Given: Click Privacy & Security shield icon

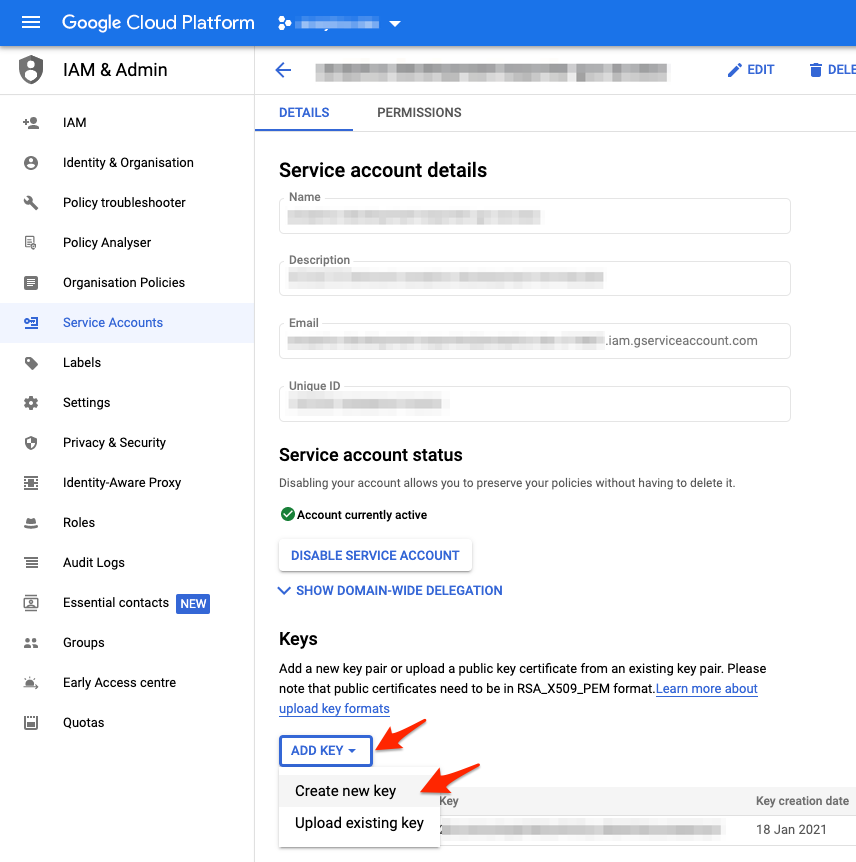Looking at the screenshot, I should [31, 443].
